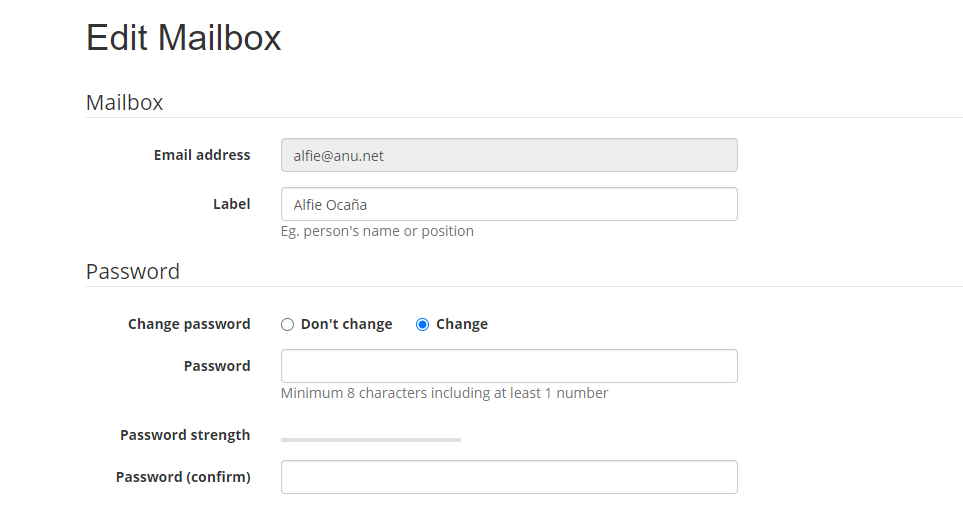
Task: Click the "Change password" row label
Action: click(x=189, y=324)
